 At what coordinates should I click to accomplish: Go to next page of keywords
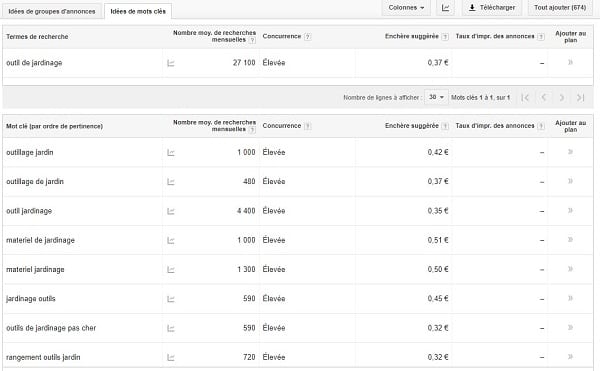[562, 98]
